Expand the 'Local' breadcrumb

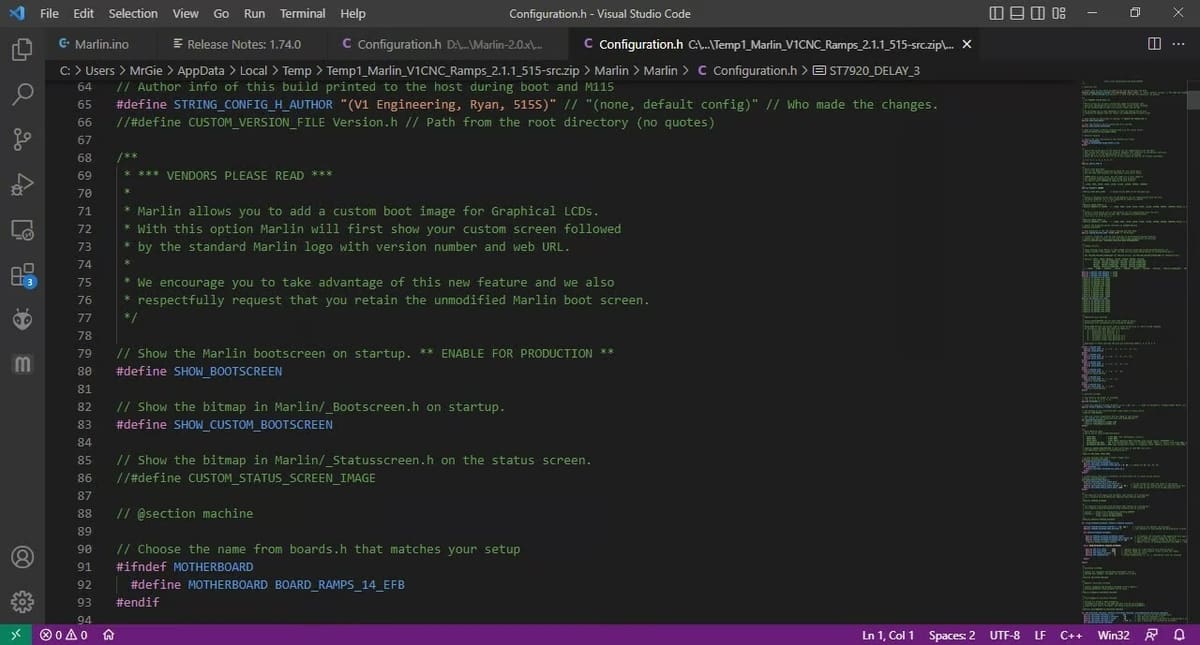pyautogui.click(x=254, y=70)
